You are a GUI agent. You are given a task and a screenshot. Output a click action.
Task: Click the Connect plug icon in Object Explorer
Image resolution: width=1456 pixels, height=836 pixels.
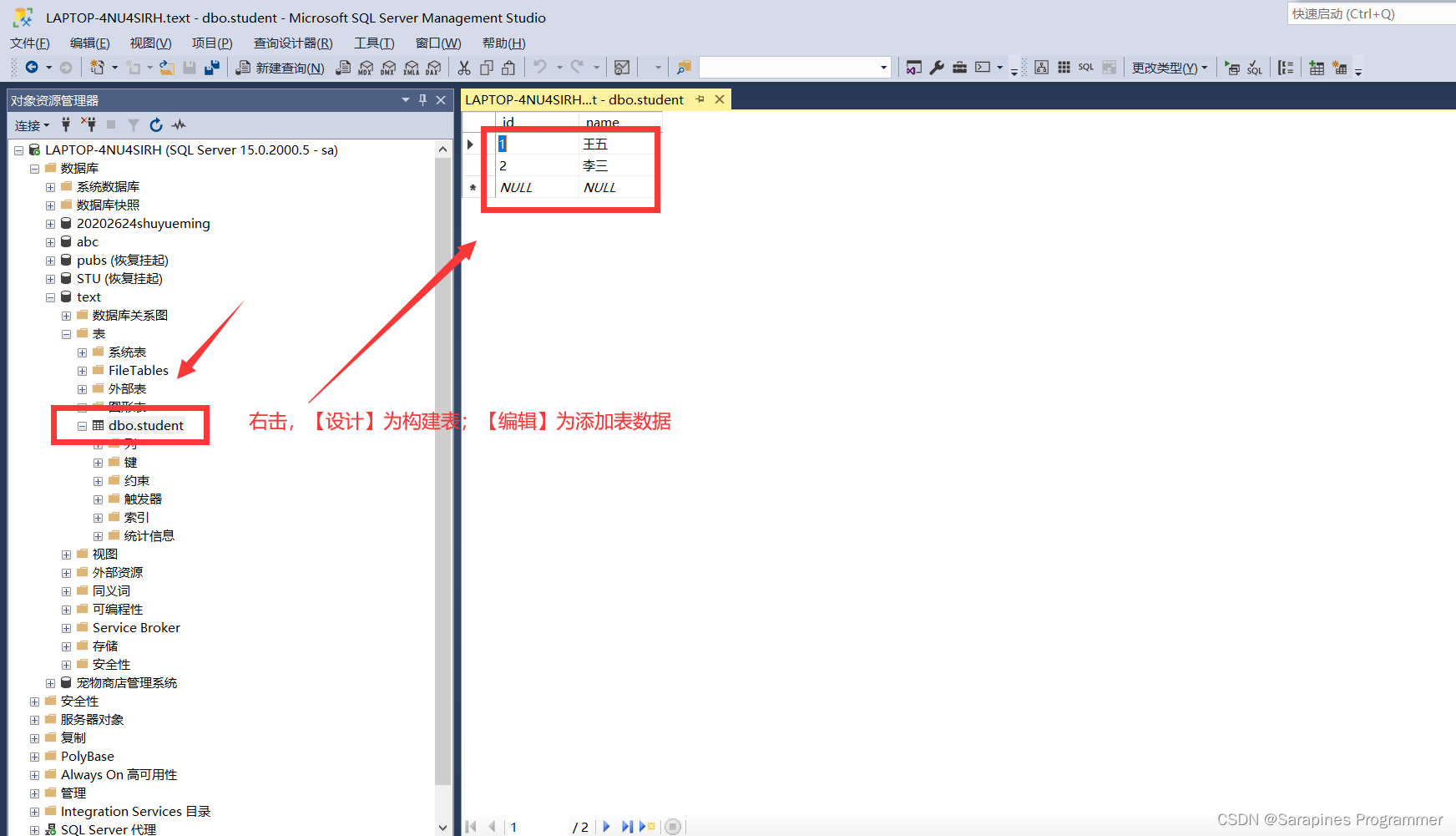pos(66,124)
